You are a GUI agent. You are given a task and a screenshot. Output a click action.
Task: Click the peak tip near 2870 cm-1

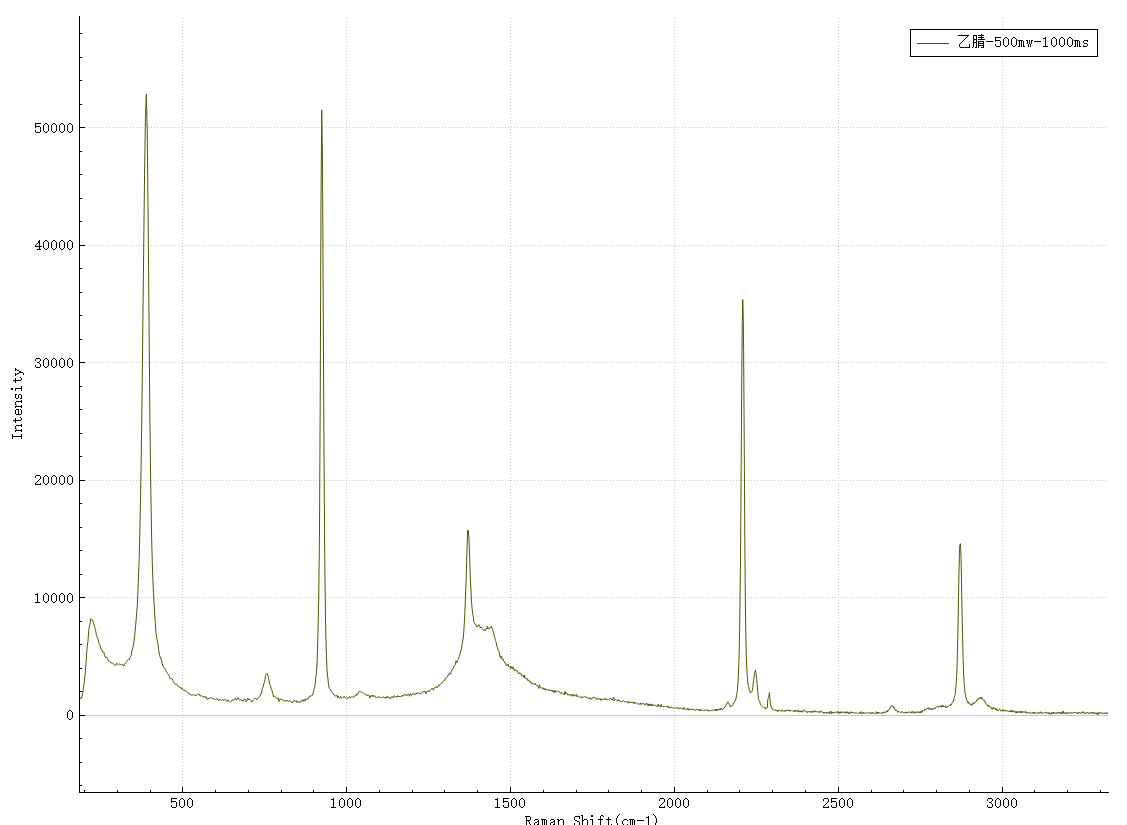(960, 545)
